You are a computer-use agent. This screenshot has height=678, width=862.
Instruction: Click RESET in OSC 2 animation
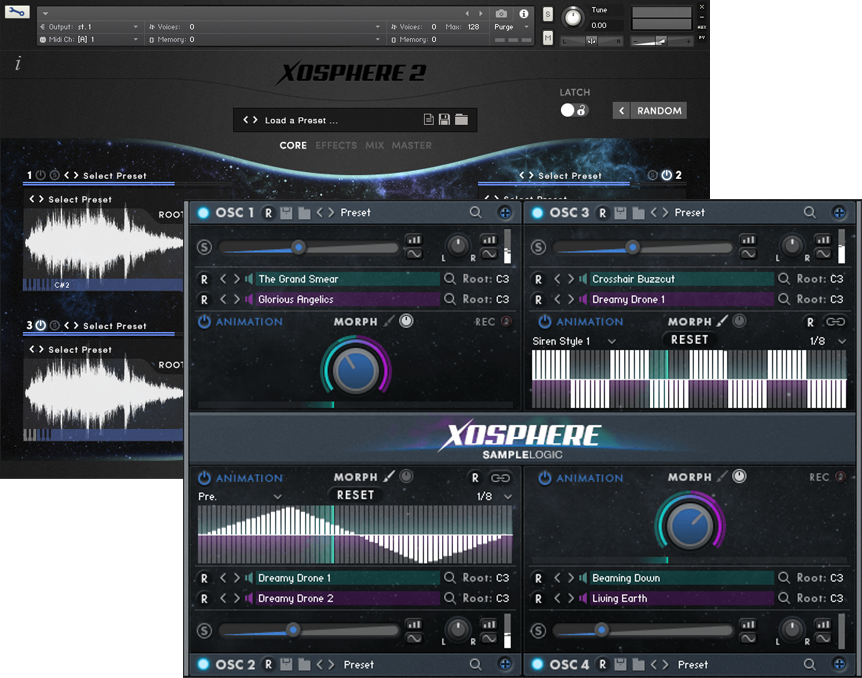tap(355, 495)
